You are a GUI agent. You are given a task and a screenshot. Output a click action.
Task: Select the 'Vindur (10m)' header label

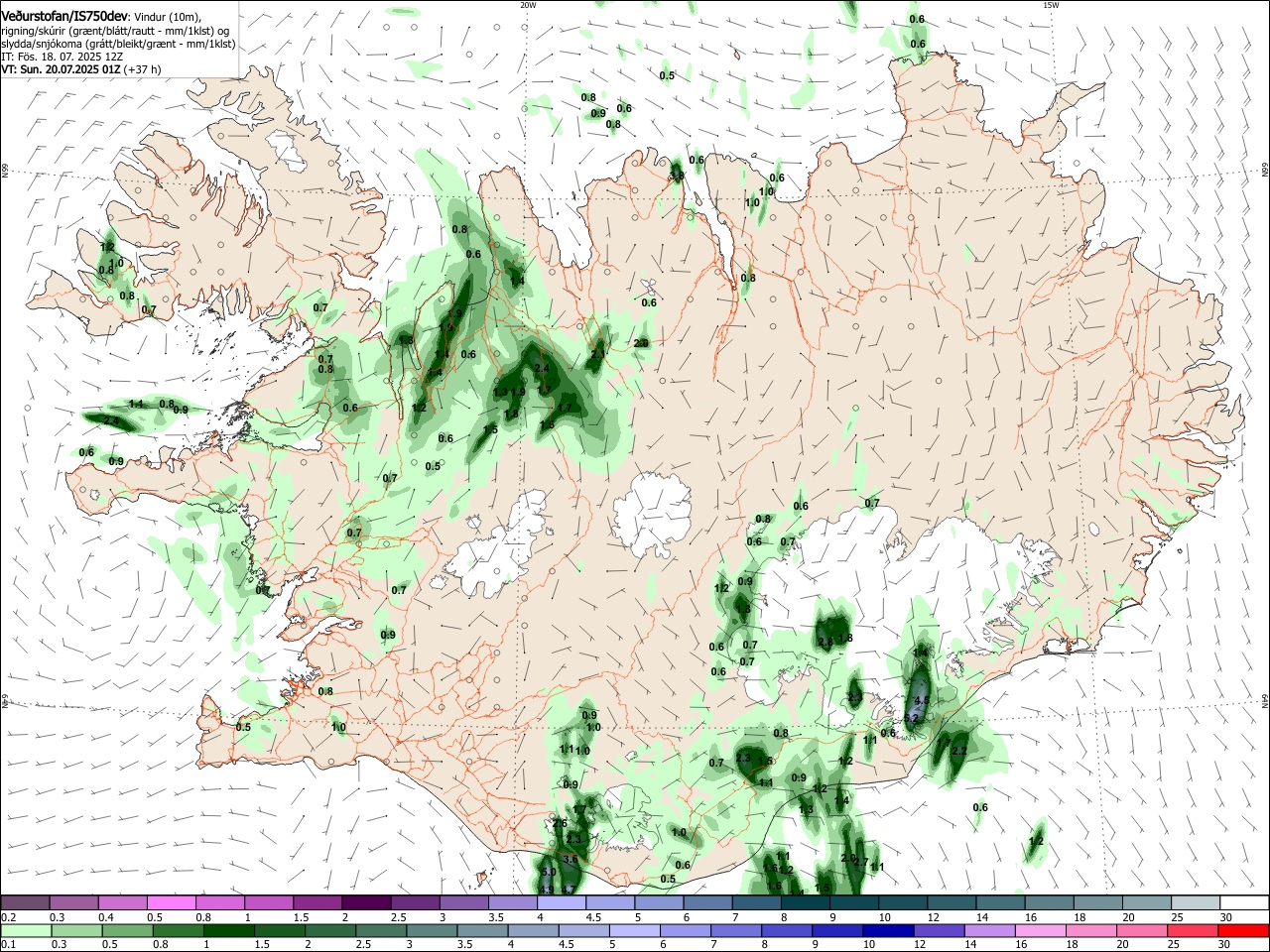(167, 16)
